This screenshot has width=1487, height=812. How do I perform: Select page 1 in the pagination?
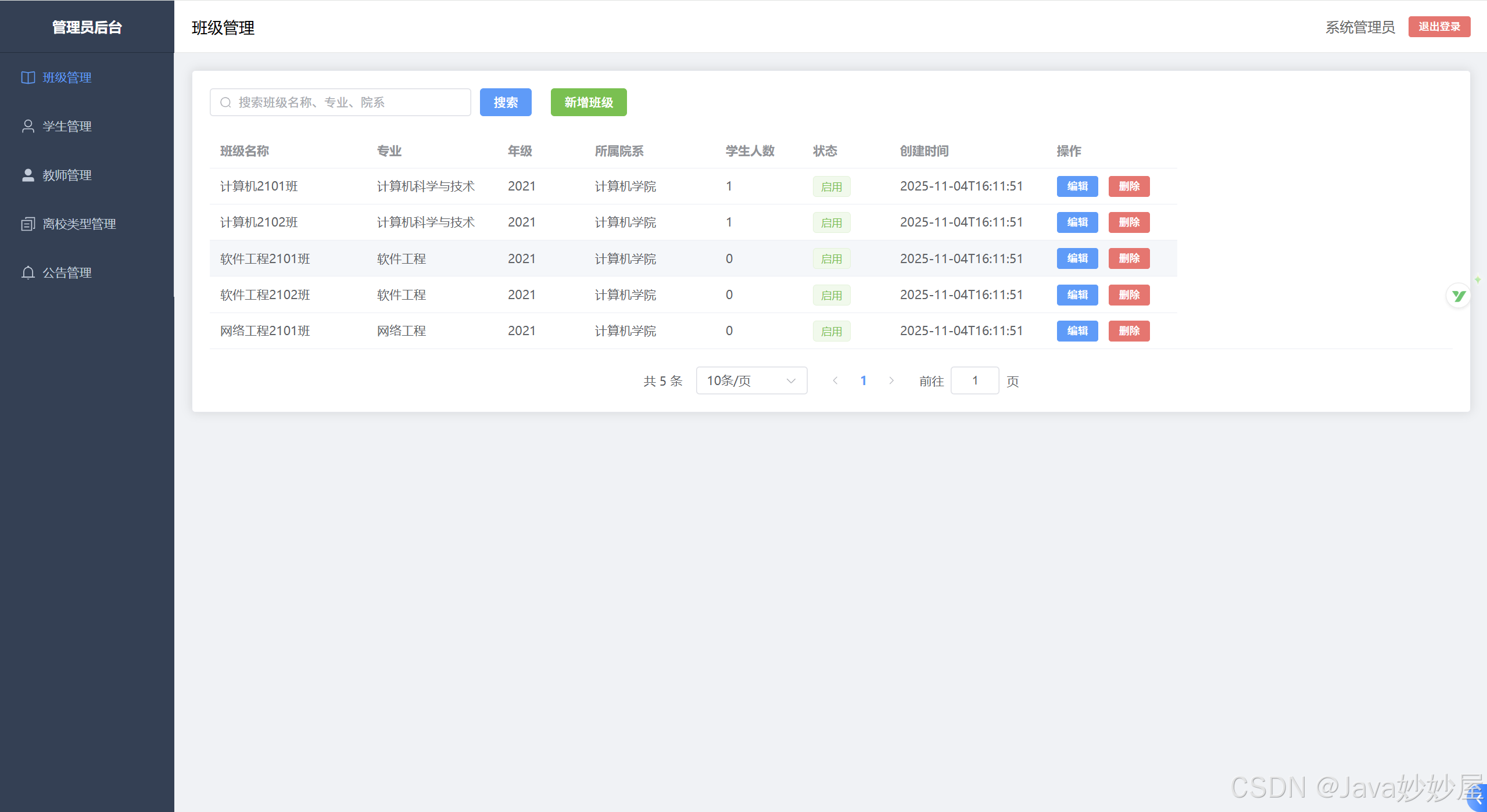[x=863, y=381]
